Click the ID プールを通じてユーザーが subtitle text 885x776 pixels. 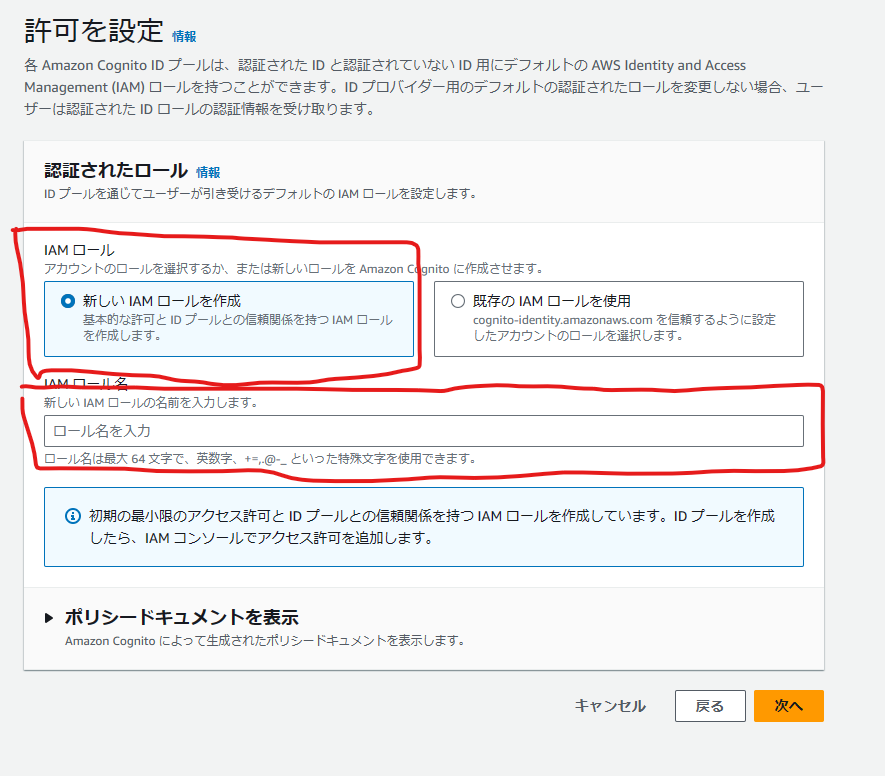pos(260,194)
